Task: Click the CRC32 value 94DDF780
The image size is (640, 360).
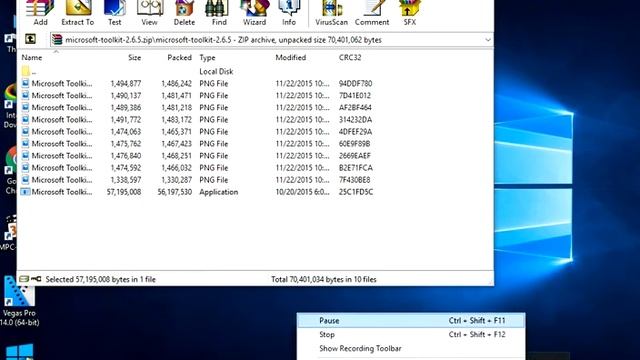Action: pyautogui.click(x=355, y=83)
